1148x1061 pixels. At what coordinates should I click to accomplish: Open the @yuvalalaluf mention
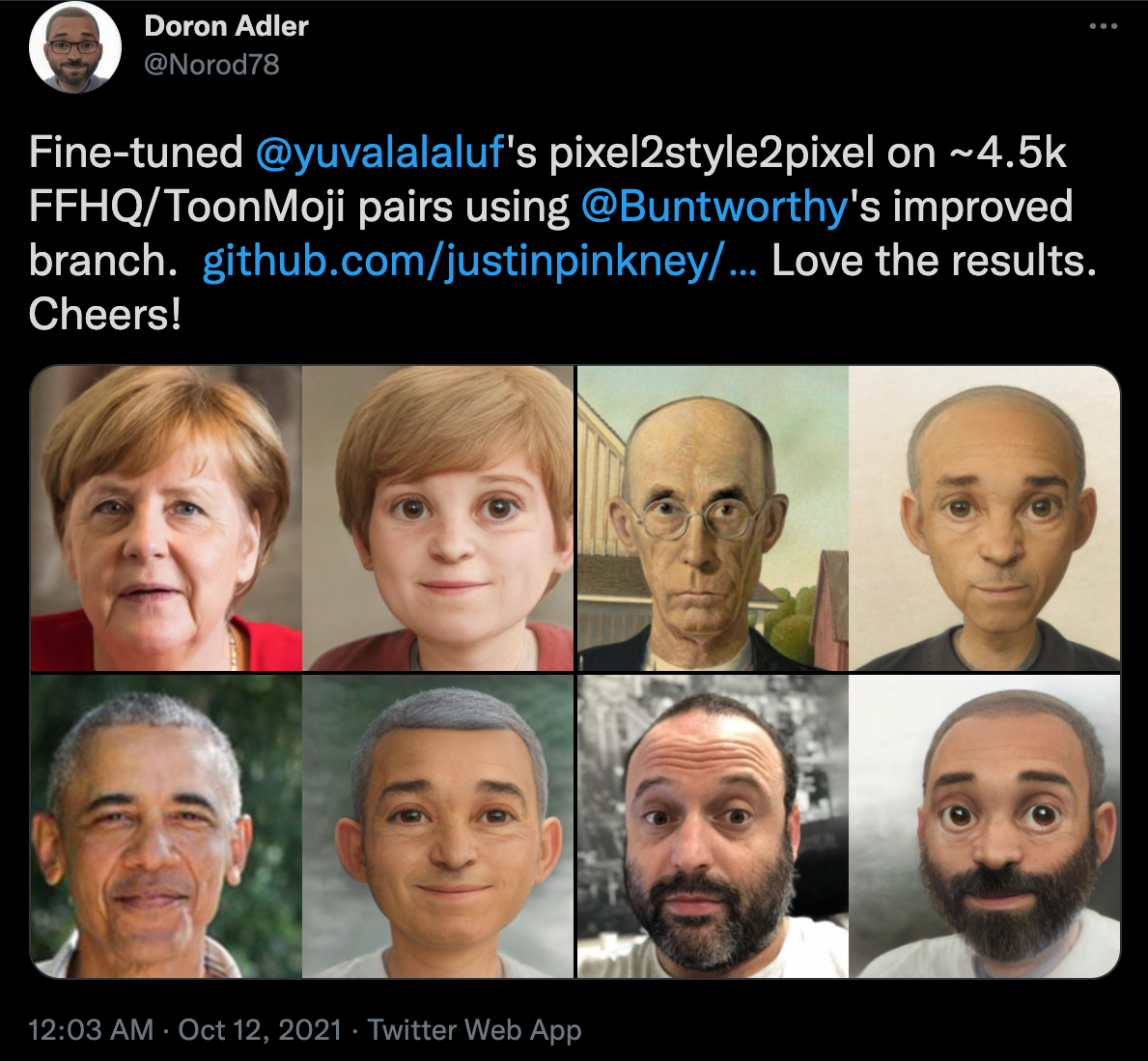380,153
